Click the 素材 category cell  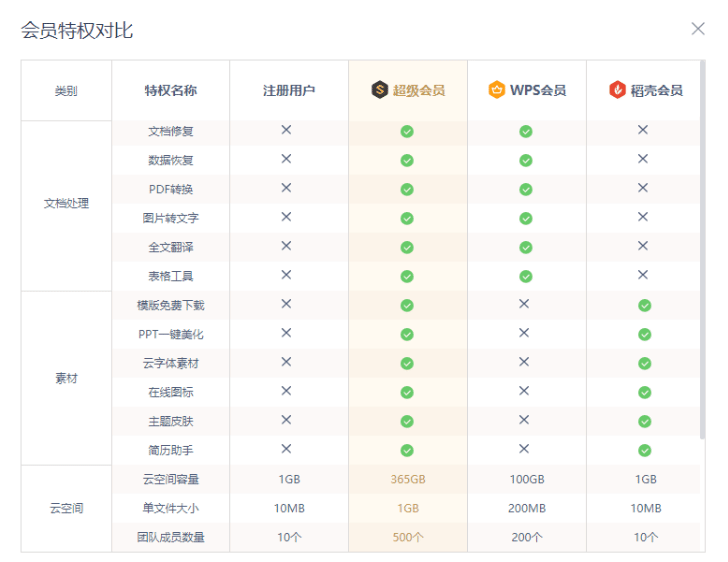point(66,379)
